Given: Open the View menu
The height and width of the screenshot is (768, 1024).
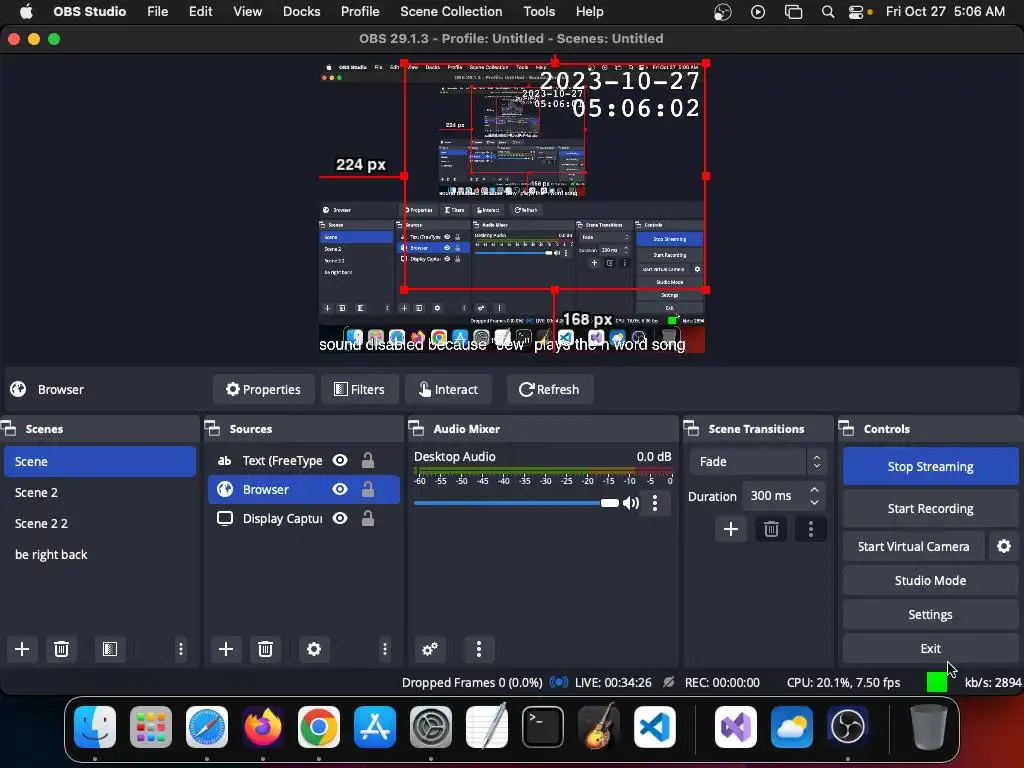Looking at the screenshot, I should [x=248, y=12].
